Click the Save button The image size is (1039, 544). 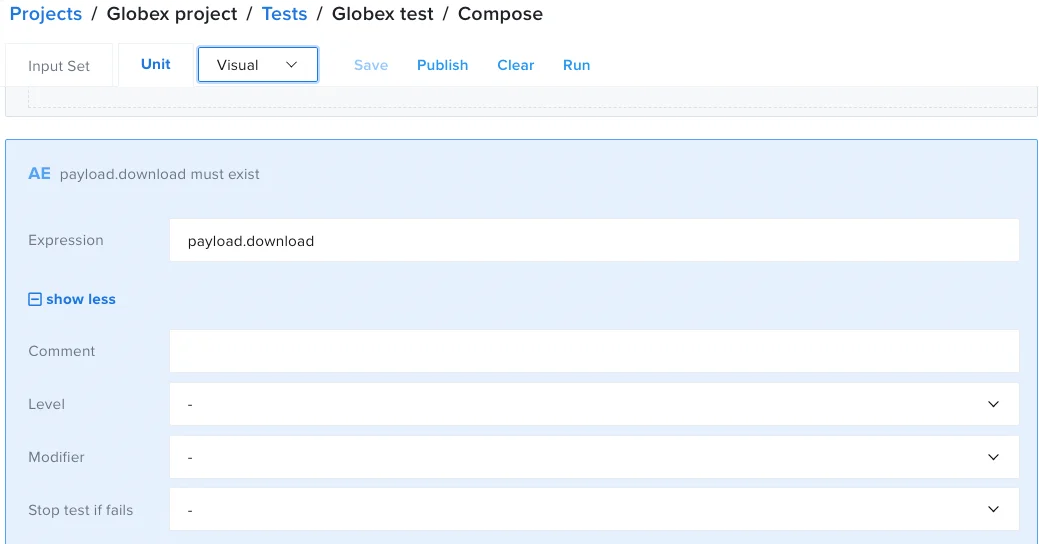tap(371, 65)
